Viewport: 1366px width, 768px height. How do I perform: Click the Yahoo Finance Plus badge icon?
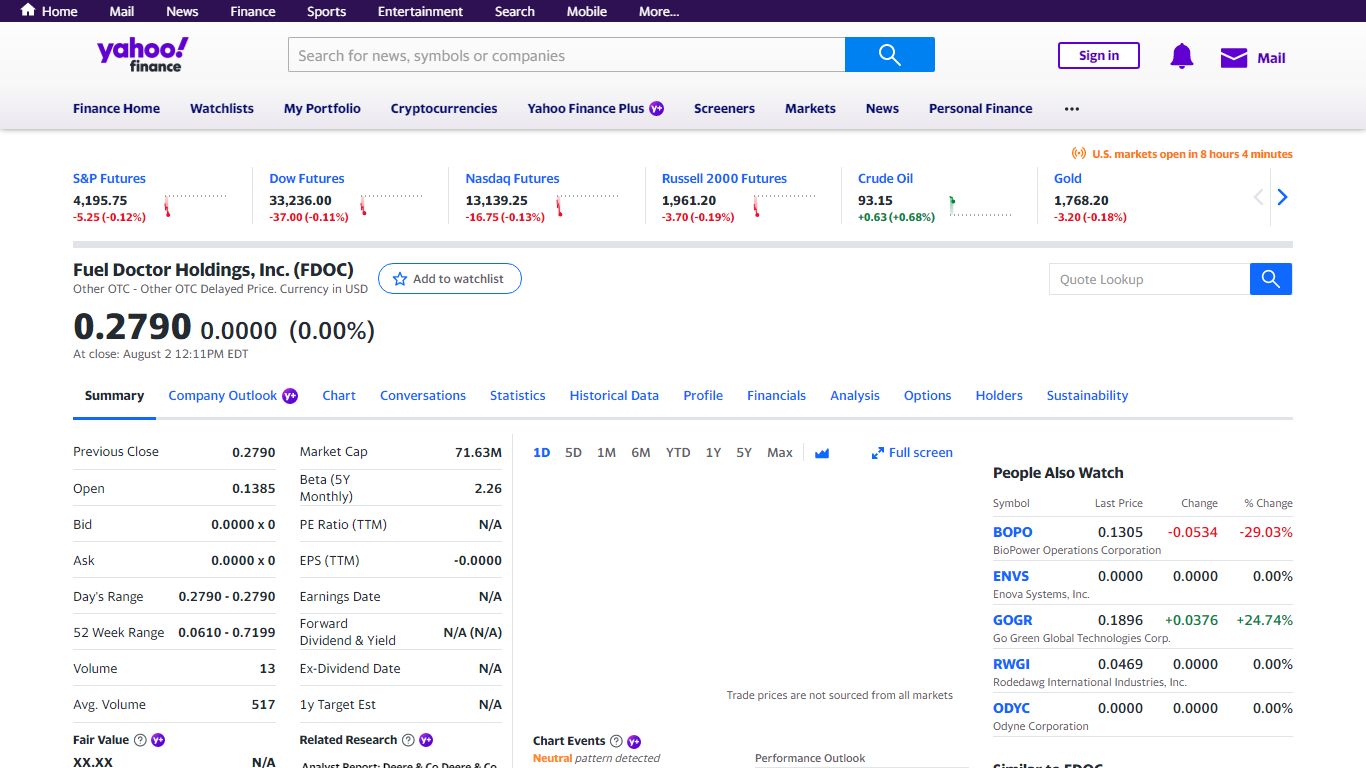click(x=656, y=108)
